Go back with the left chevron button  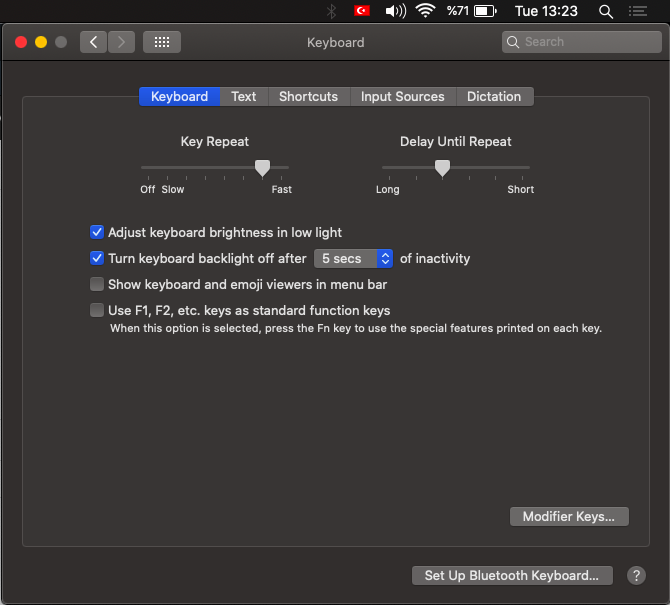click(x=93, y=42)
